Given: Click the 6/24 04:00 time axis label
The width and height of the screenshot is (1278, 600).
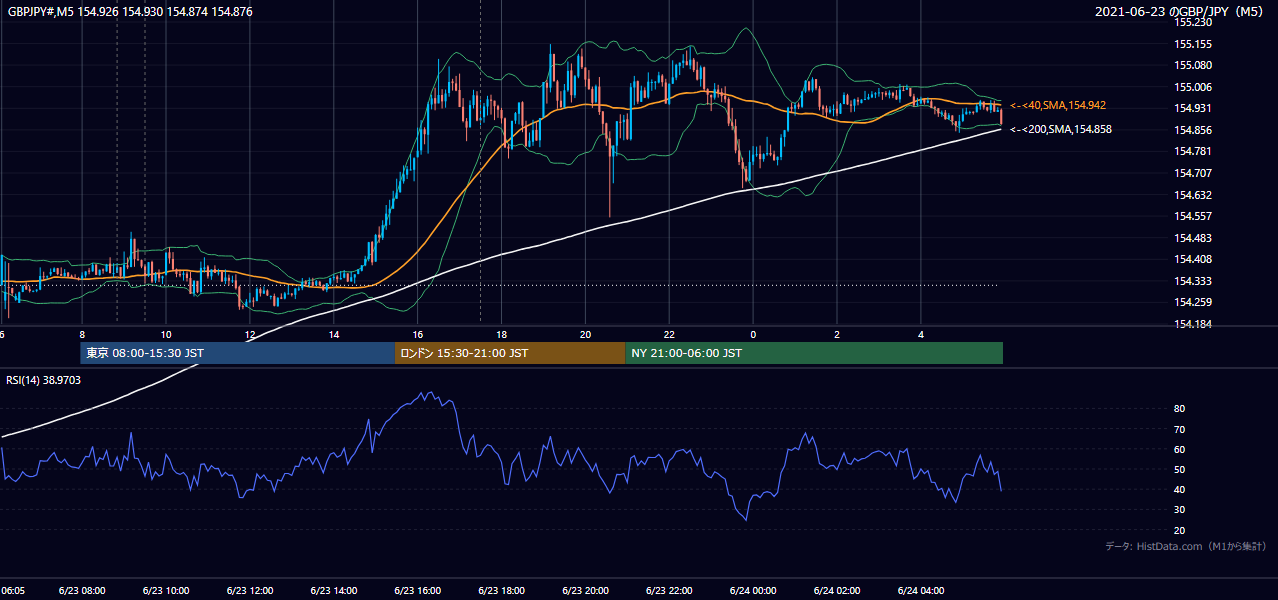Looking at the screenshot, I should coord(922,591).
